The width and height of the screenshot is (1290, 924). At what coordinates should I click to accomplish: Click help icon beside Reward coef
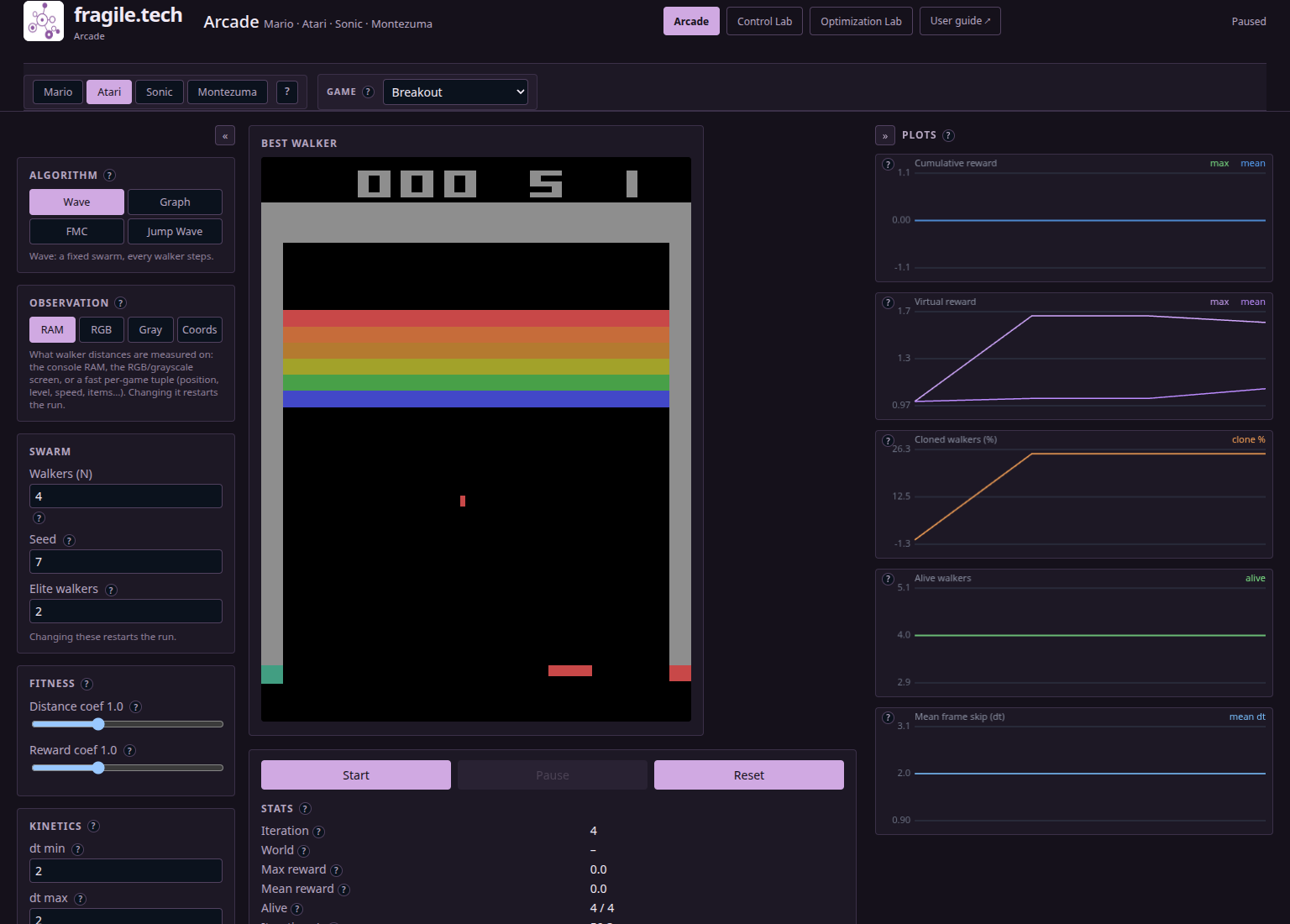click(x=129, y=750)
